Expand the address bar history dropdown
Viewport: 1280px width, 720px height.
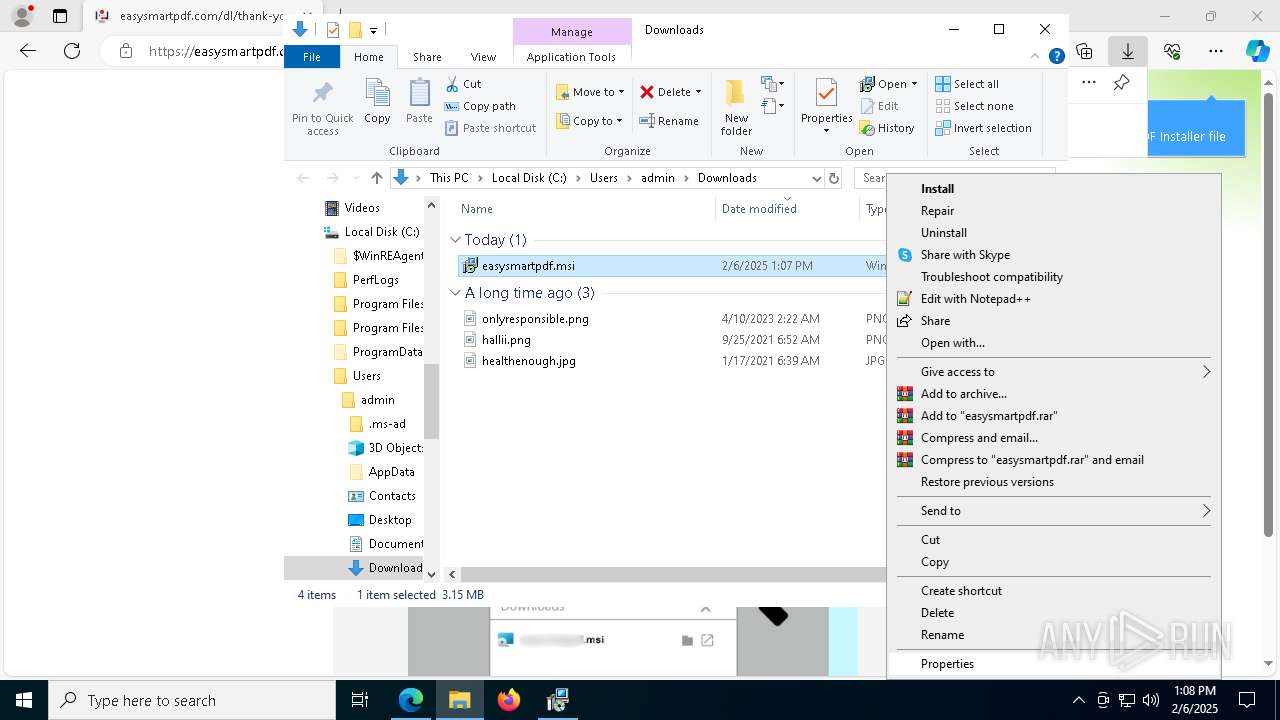pos(815,178)
